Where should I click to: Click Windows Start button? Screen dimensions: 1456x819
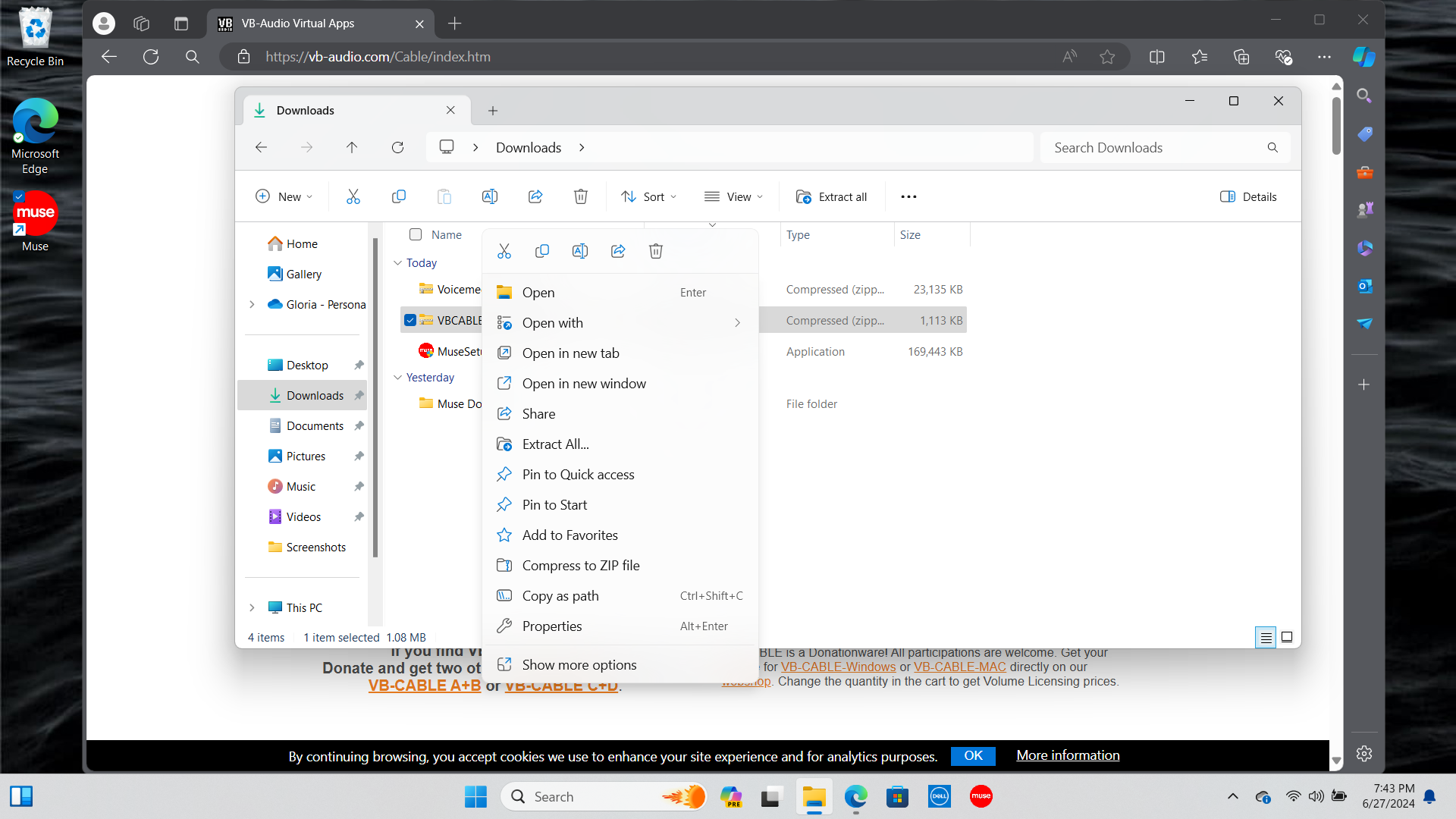click(x=475, y=796)
